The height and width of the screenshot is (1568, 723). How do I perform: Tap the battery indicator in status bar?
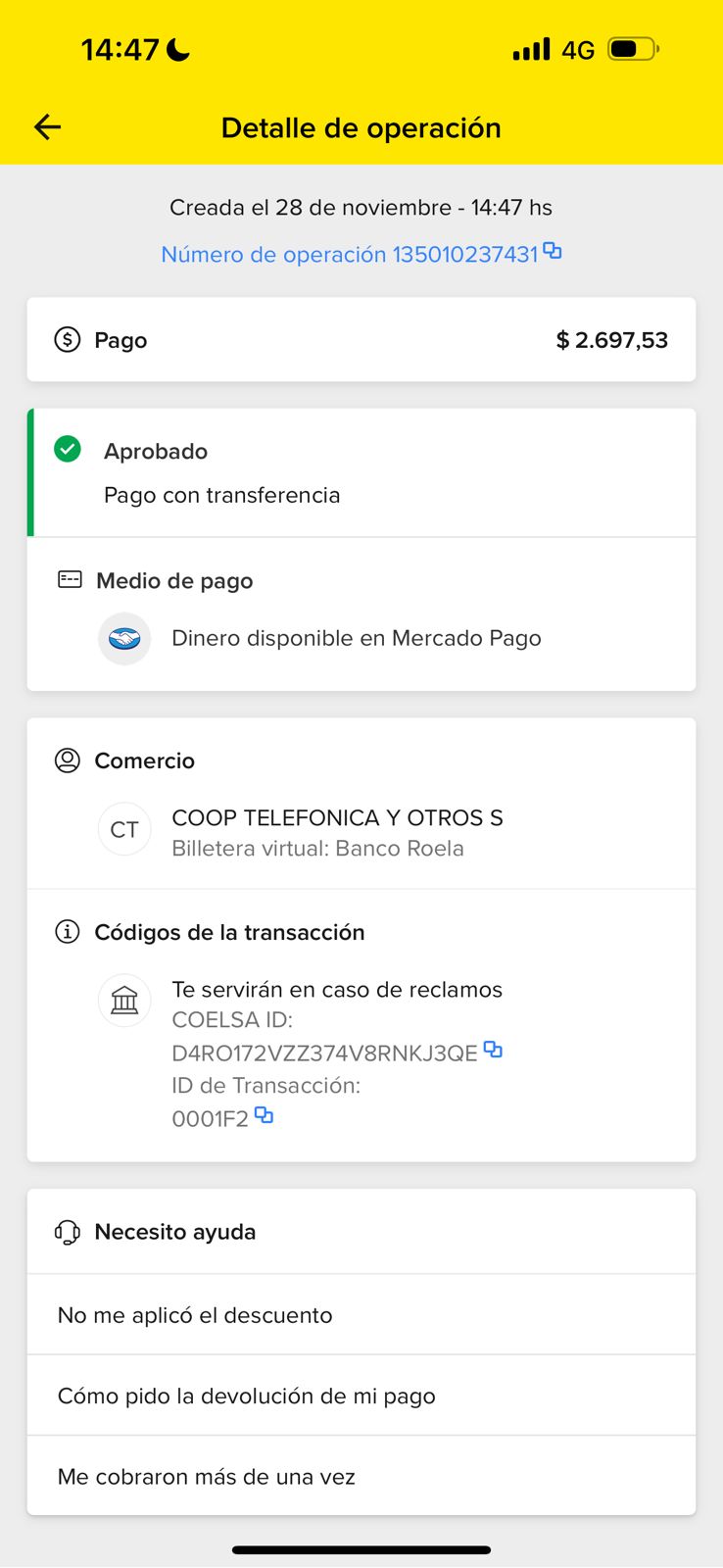tap(633, 49)
